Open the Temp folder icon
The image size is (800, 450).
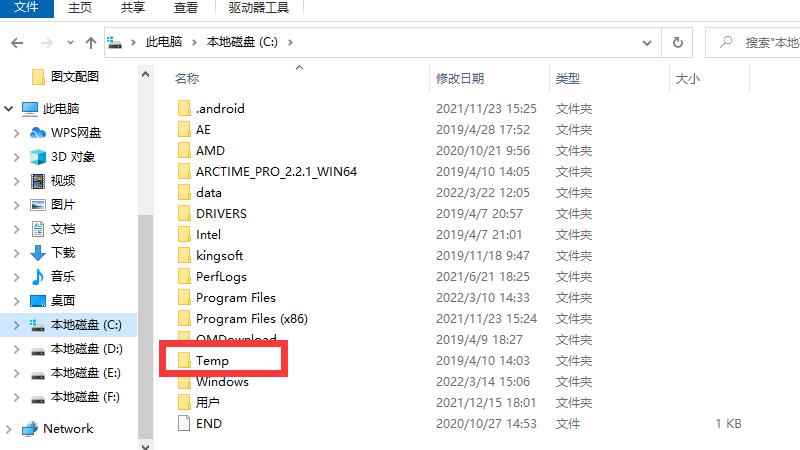click(184, 361)
